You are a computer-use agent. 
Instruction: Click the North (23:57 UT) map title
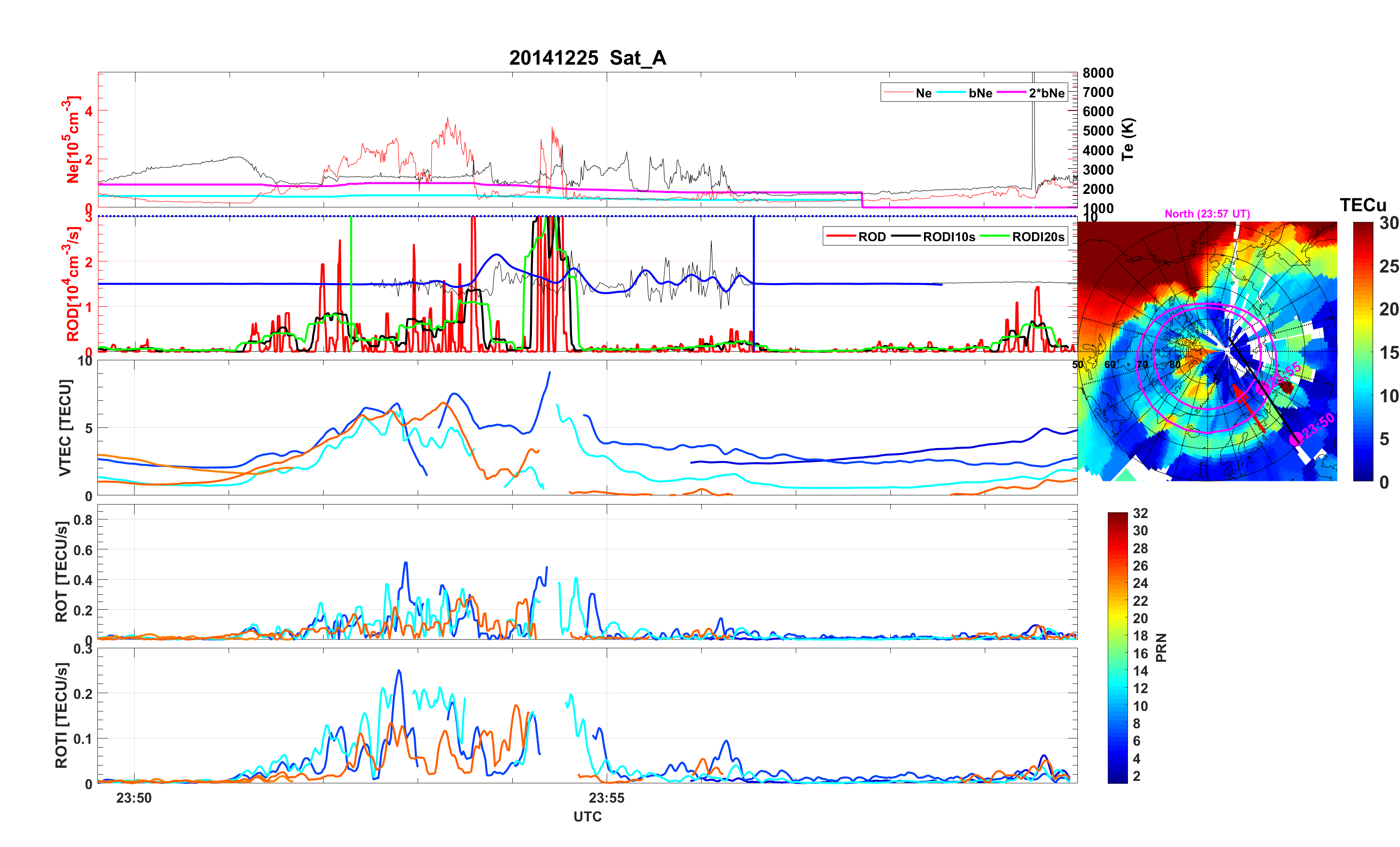click(1207, 214)
